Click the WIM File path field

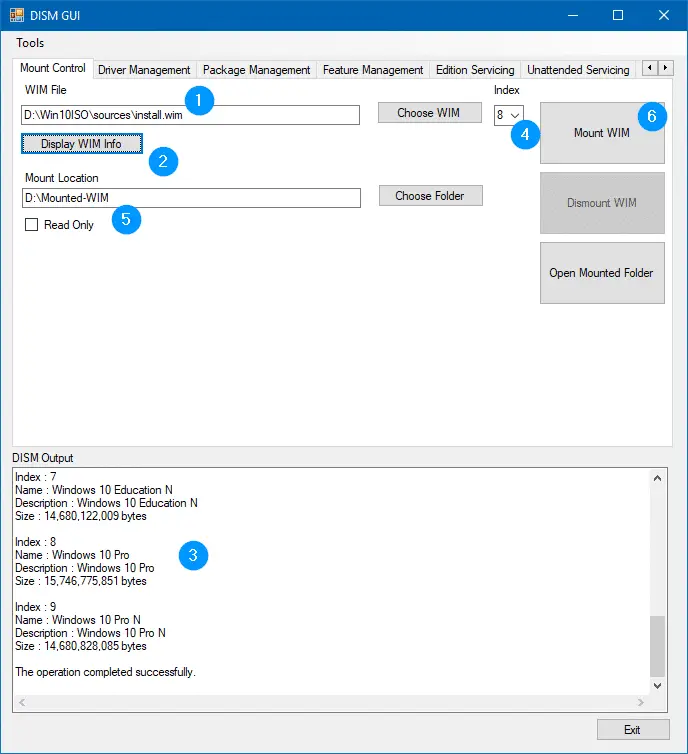pyautogui.click(x=190, y=115)
